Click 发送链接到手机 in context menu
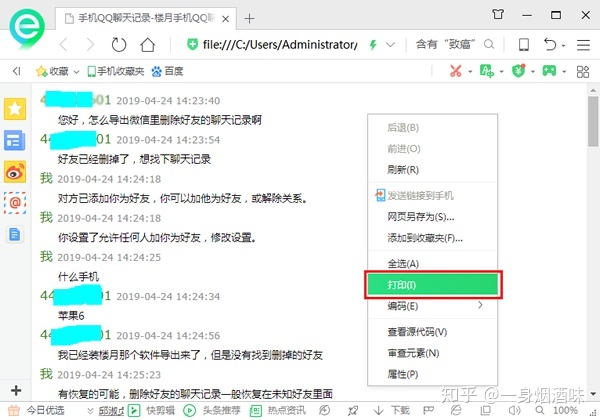 tap(433, 195)
